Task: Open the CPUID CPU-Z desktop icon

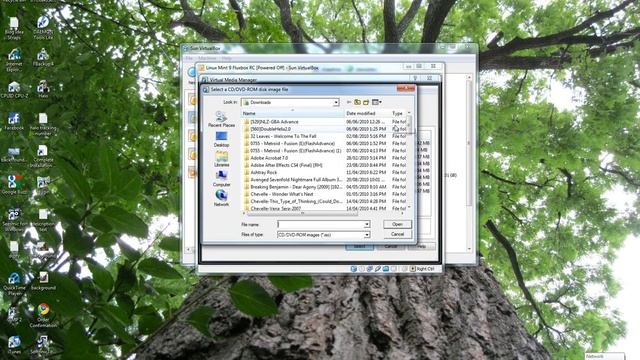Action: pyautogui.click(x=14, y=89)
